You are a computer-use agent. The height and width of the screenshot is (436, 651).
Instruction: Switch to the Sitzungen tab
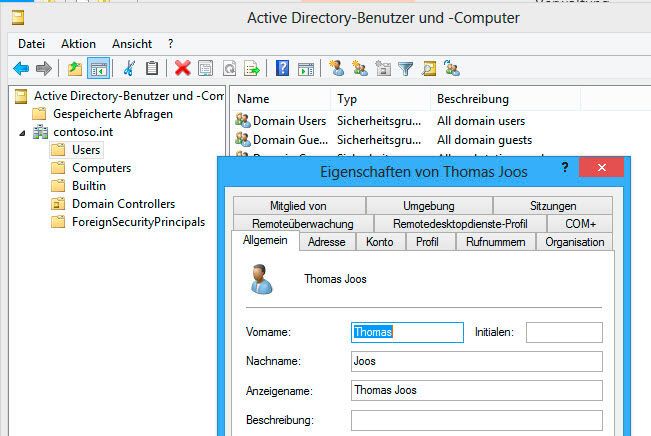click(x=553, y=206)
